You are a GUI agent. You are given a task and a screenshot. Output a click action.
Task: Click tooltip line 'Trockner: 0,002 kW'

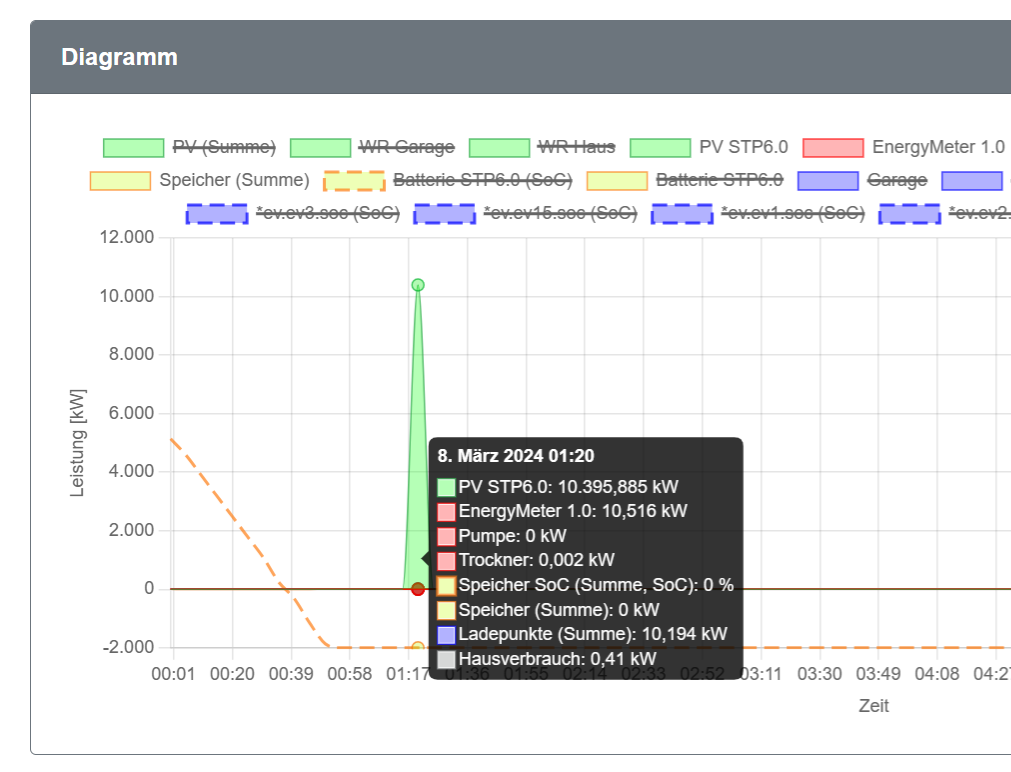(536, 560)
